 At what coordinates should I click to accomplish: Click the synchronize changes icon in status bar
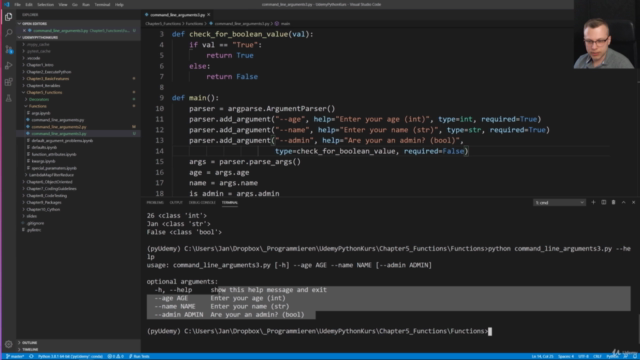pos(31,356)
